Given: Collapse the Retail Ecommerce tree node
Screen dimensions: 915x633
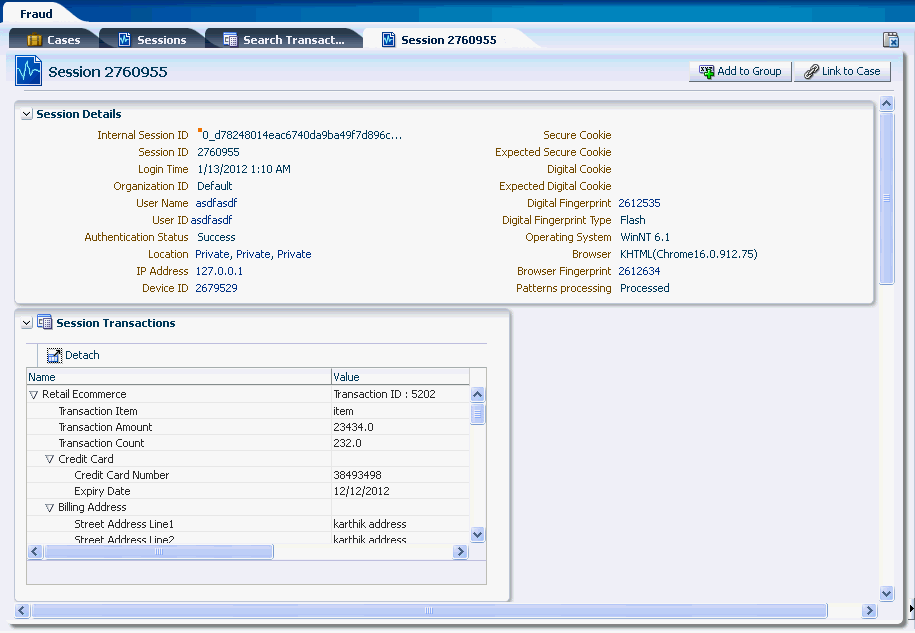Looking at the screenshot, I should pos(33,395).
